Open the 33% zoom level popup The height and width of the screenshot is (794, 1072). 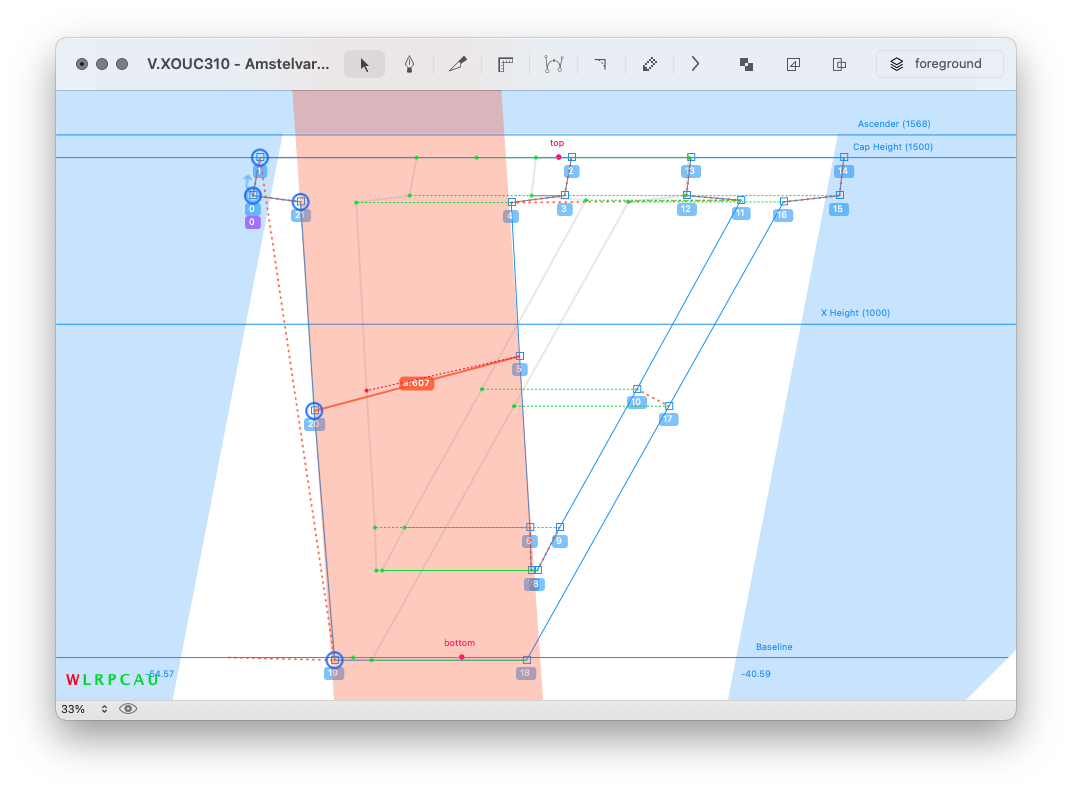85,709
